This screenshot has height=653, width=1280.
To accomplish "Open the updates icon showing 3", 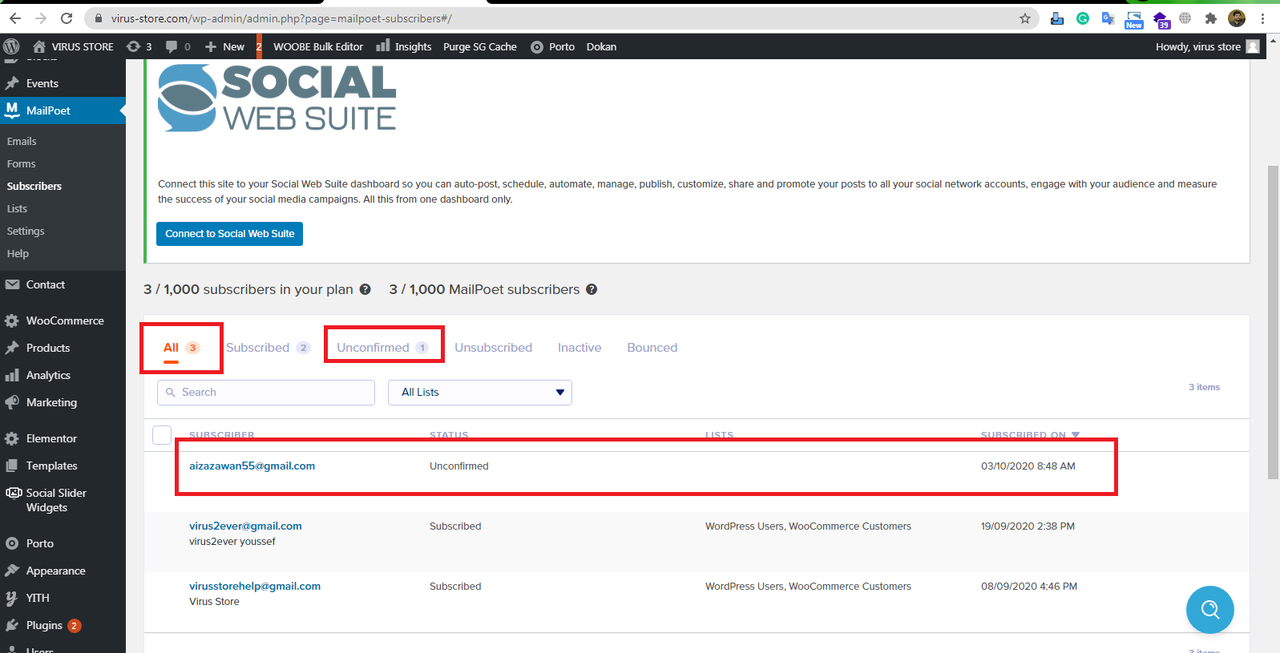I will pyautogui.click(x=139, y=46).
